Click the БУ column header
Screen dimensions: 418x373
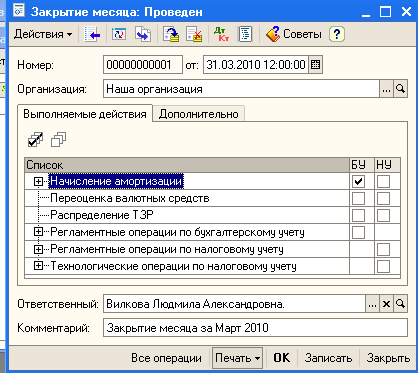362,165
